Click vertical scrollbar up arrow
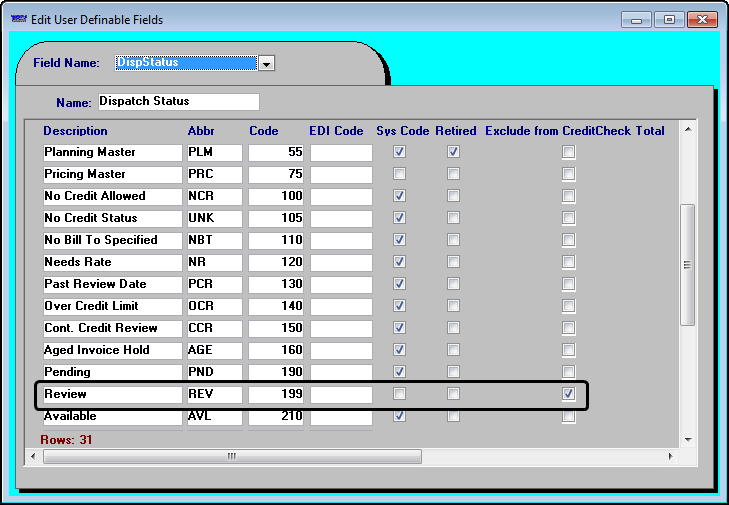729x505 pixels. (687, 130)
